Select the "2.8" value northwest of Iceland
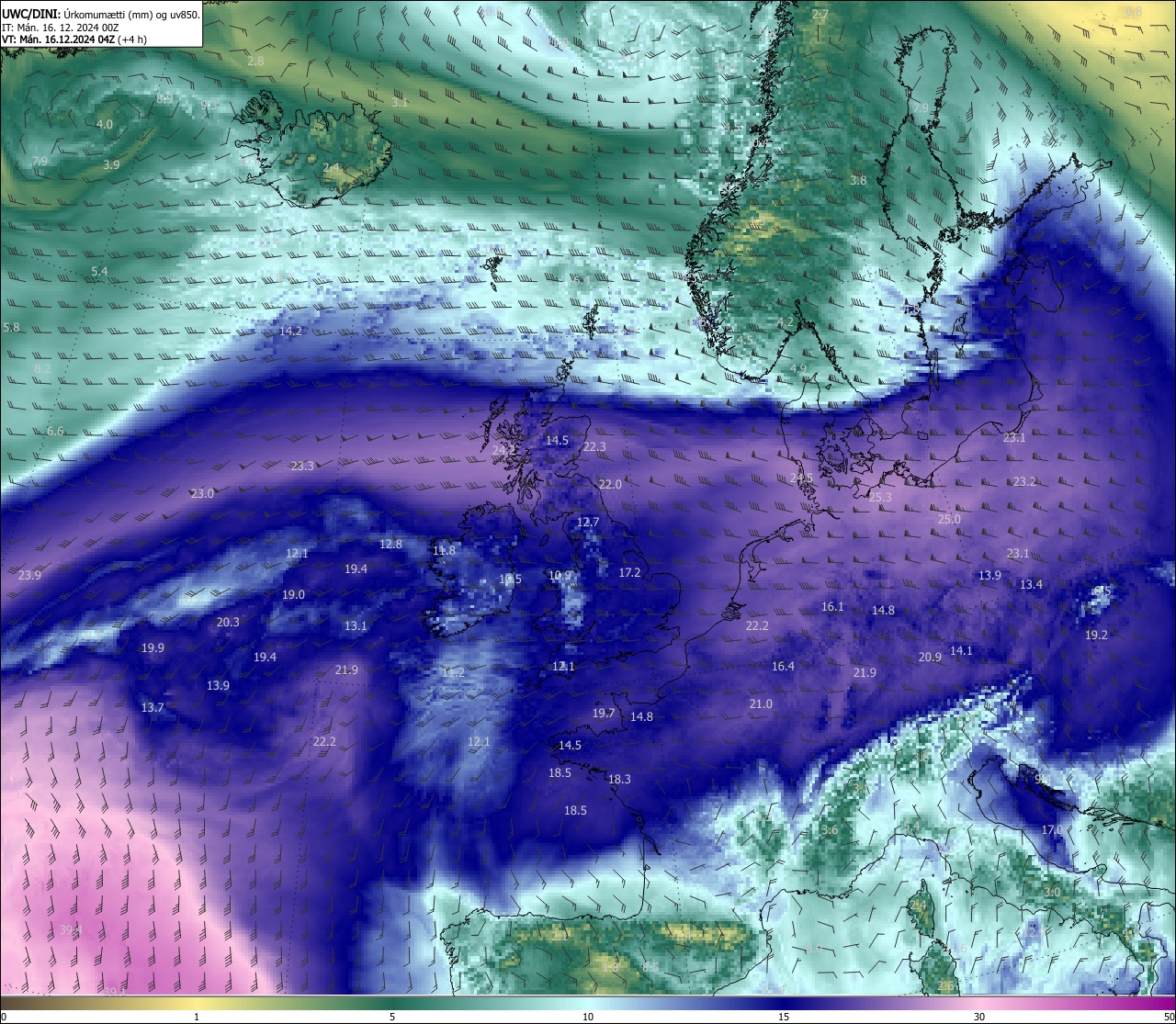This screenshot has width=1176, height=1024. (x=255, y=61)
